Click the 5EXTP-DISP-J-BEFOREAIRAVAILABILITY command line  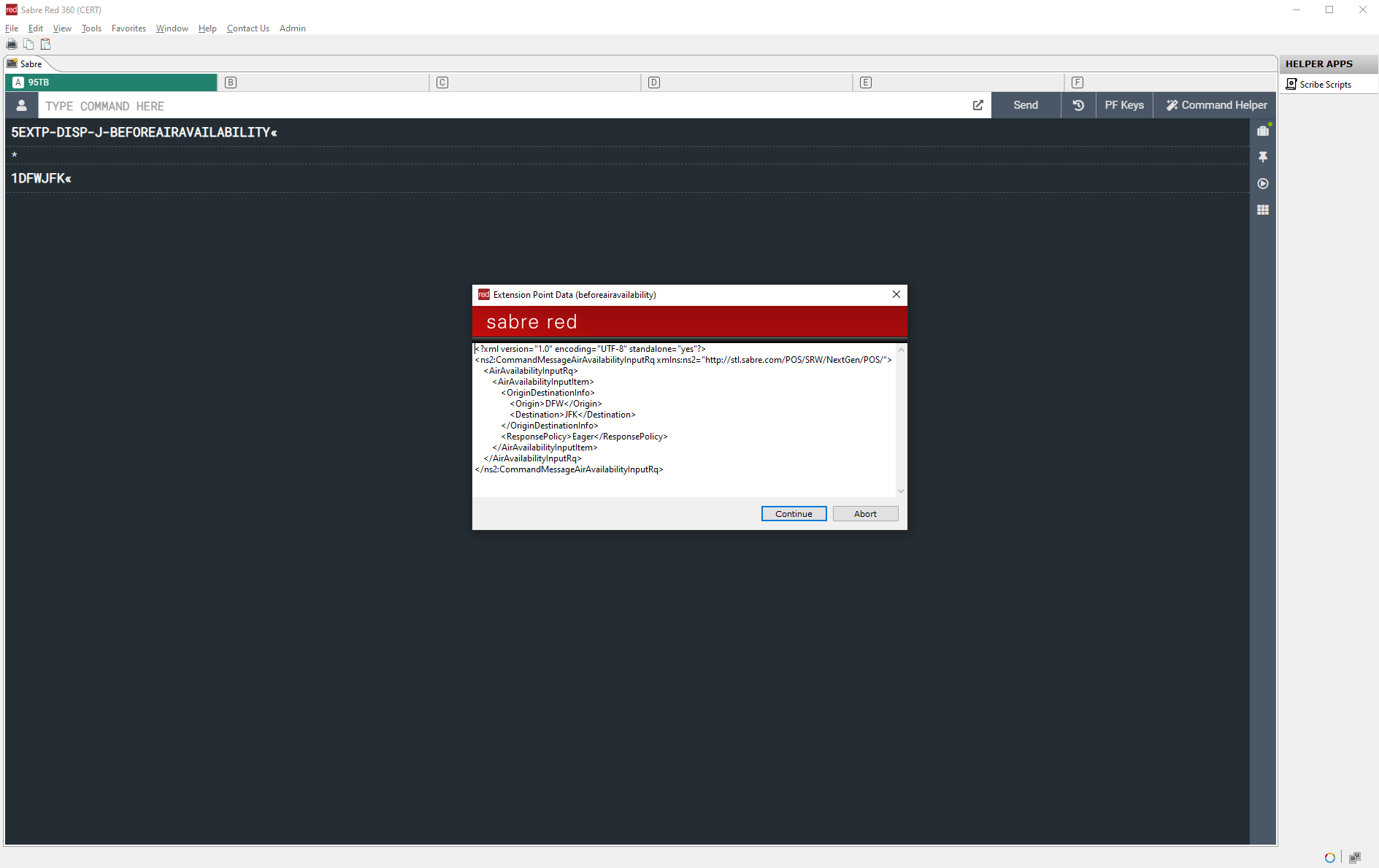coord(144,132)
